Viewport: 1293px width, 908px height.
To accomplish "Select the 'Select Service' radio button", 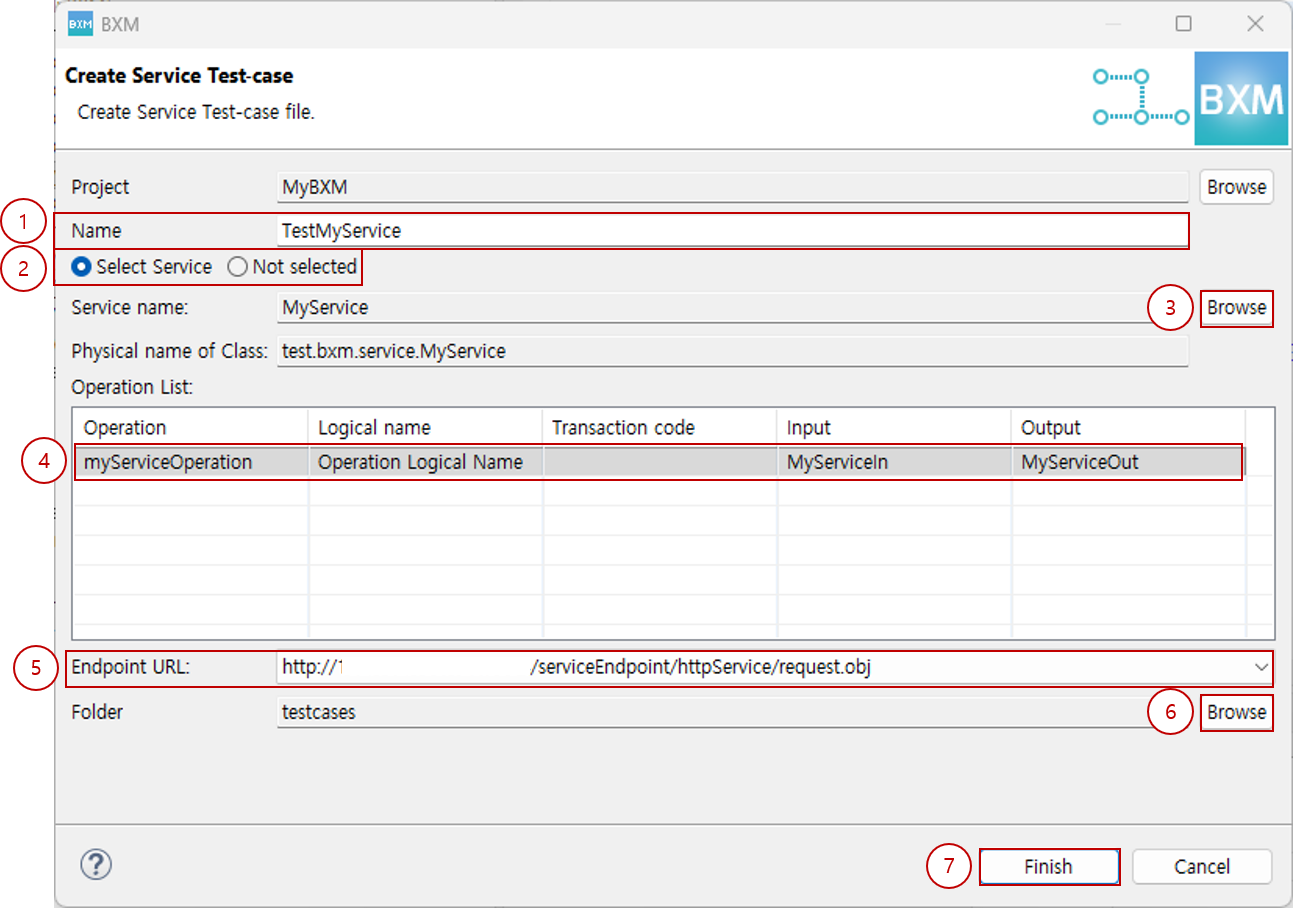I will pos(83,267).
